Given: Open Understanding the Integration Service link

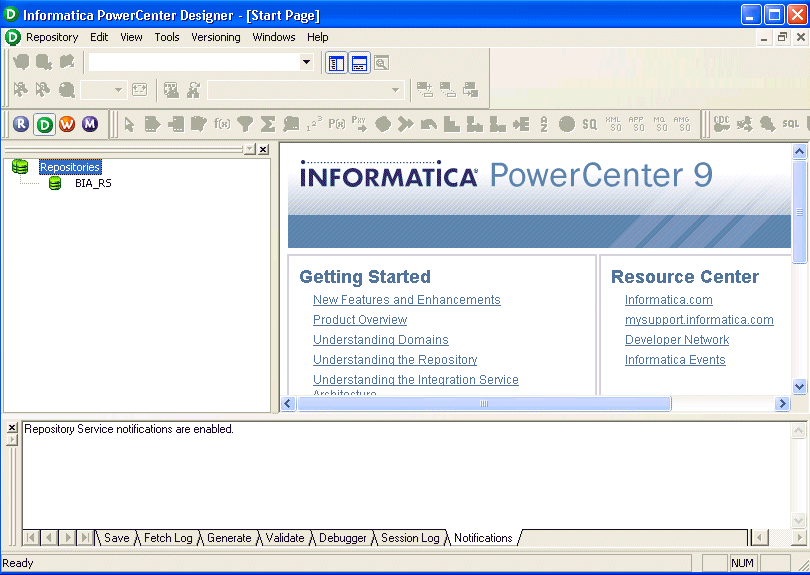Looking at the screenshot, I should (416, 380).
